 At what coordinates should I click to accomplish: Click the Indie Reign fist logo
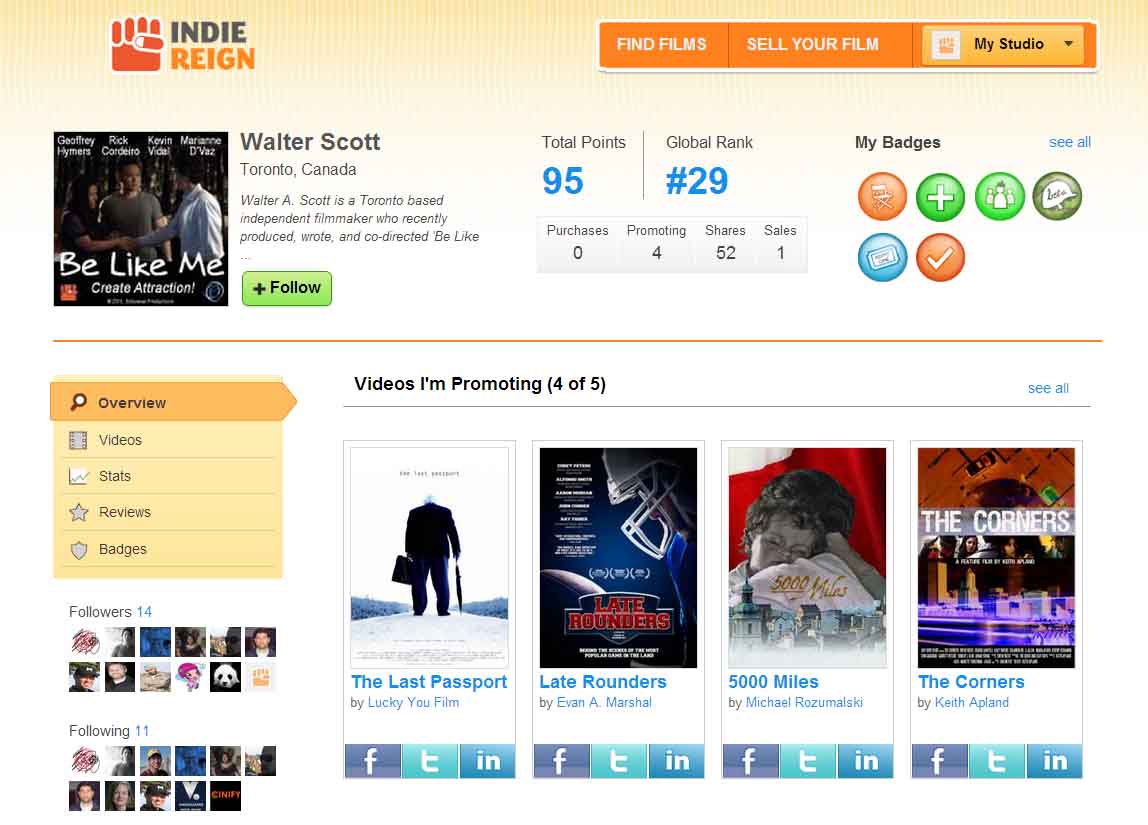pos(137,45)
